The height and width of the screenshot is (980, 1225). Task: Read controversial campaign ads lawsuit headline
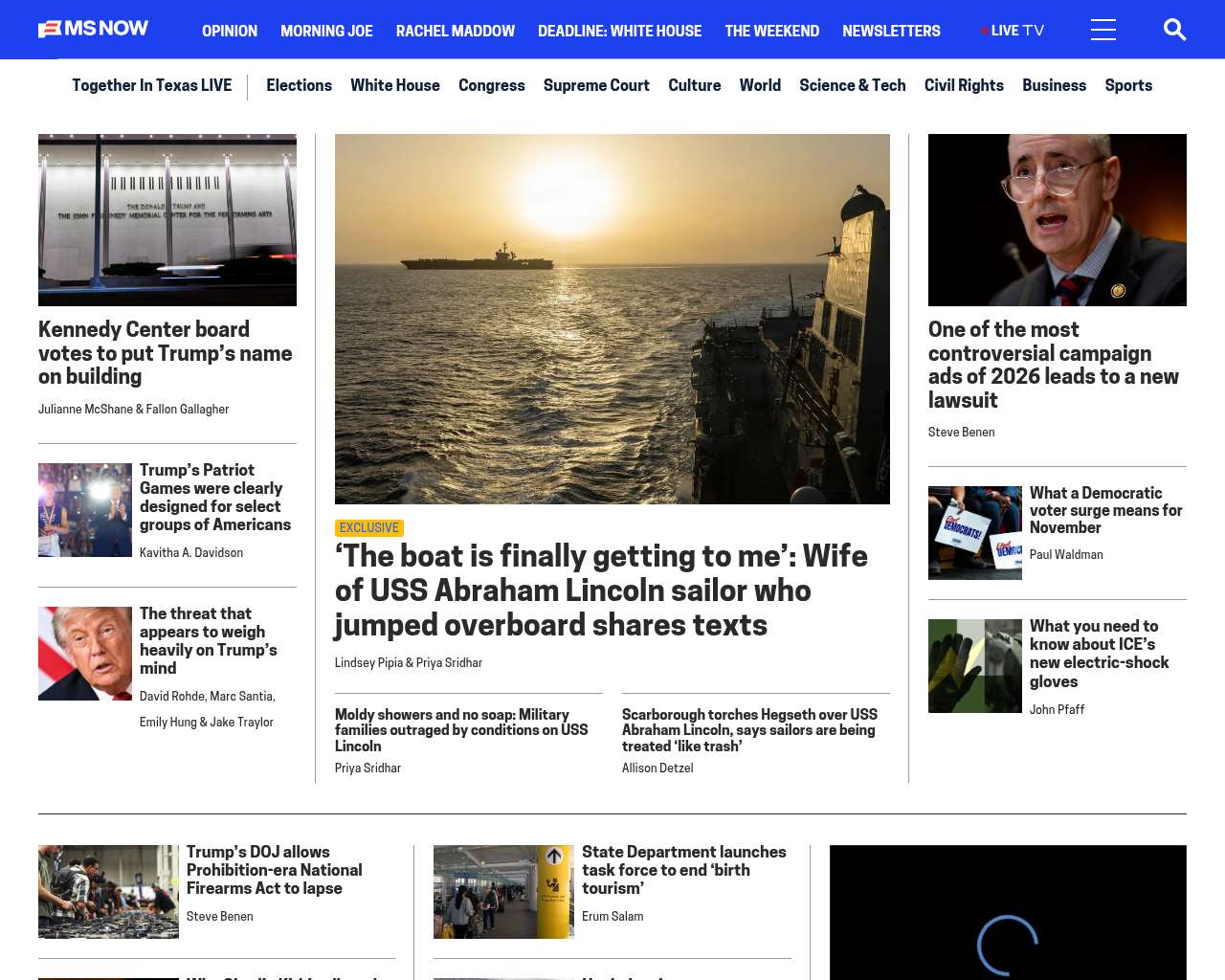[1054, 365]
